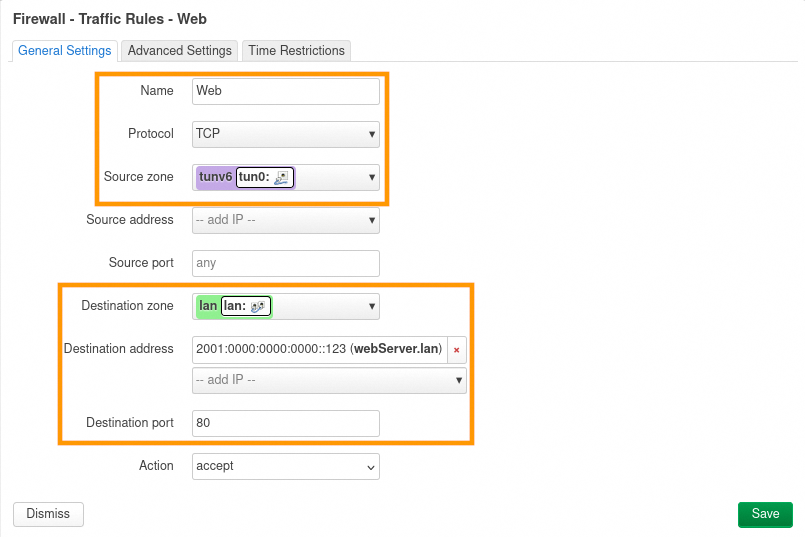The width and height of the screenshot is (805, 537).
Task: Focus the Source port field
Action: [285, 263]
